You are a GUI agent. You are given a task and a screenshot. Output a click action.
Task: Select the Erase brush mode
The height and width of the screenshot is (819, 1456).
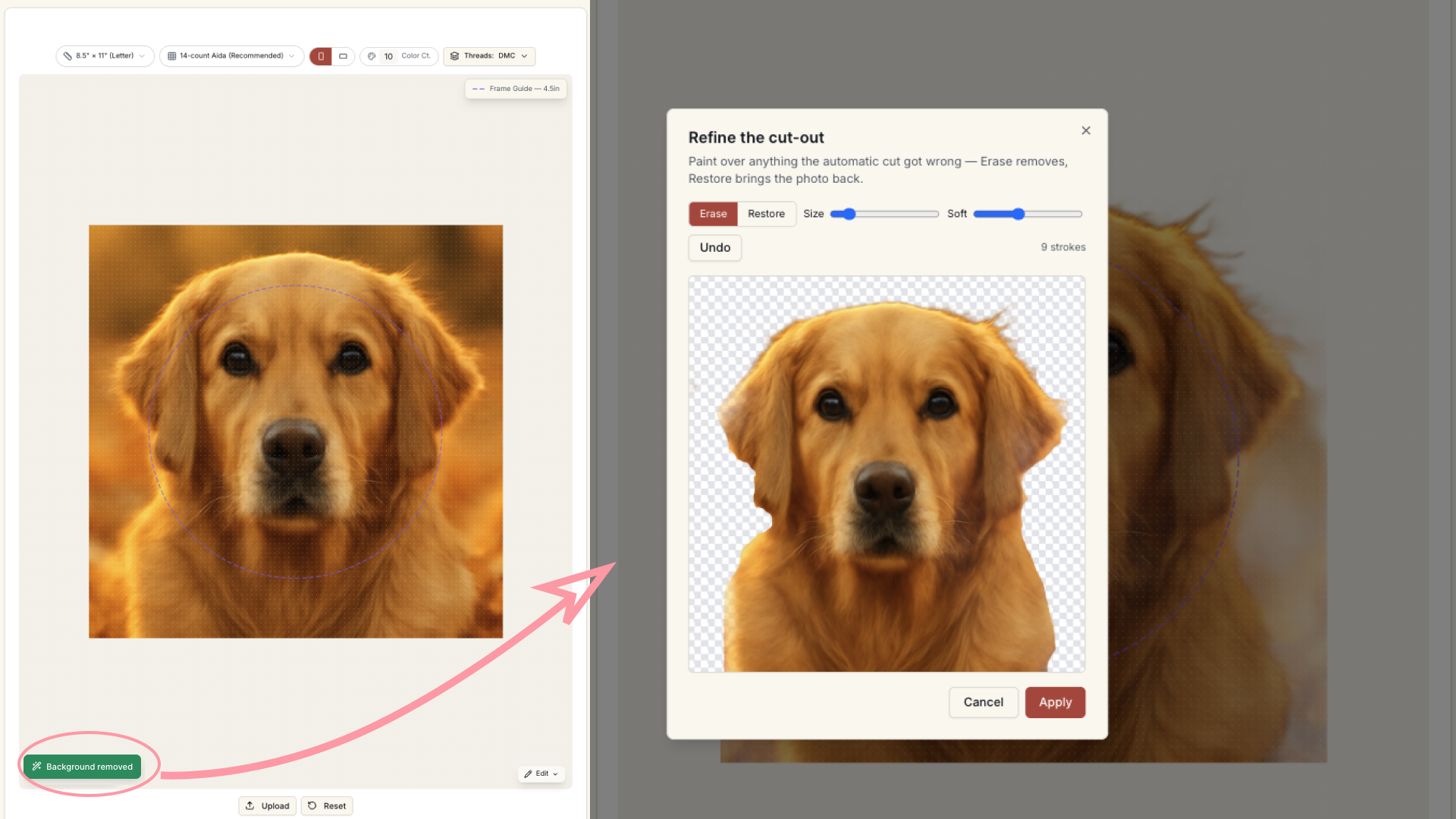point(713,214)
